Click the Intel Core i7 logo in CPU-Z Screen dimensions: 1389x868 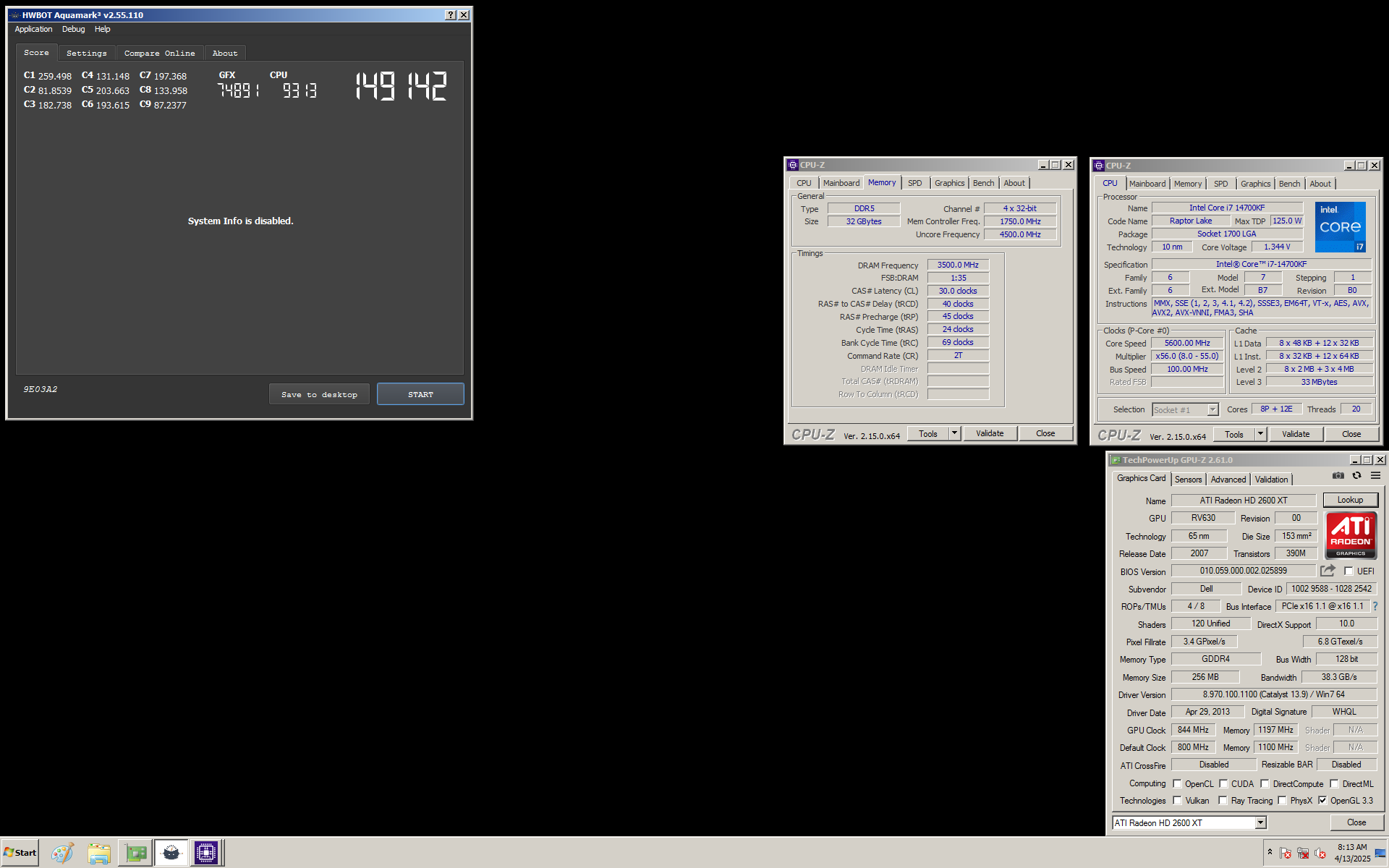1340,227
